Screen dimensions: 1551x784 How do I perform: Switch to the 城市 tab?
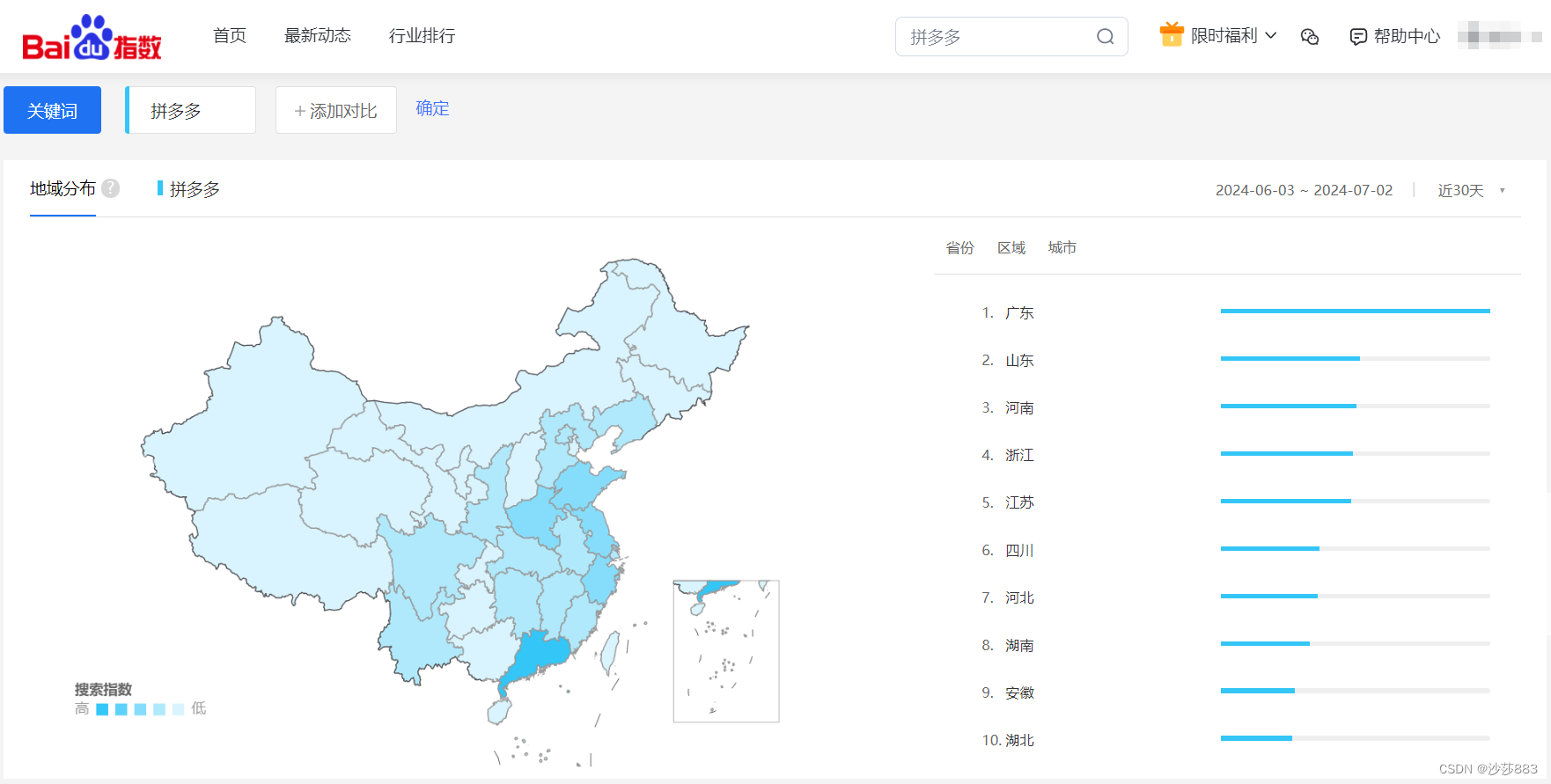click(x=1062, y=248)
